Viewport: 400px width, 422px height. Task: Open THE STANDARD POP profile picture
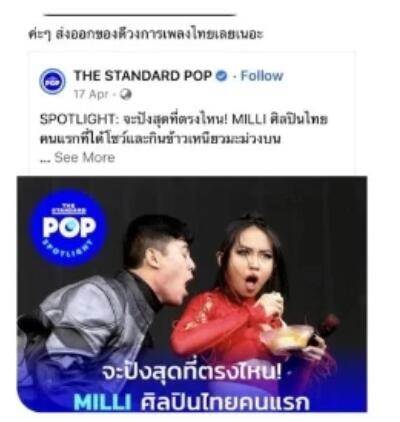point(52,81)
